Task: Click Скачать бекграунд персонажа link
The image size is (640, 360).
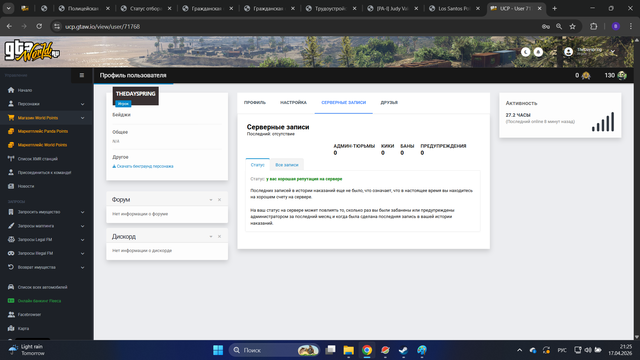Action: [x=143, y=166]
